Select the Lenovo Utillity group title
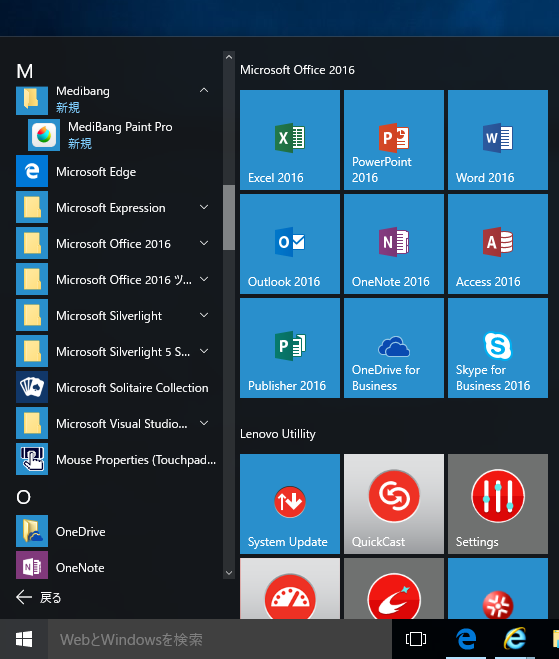Viewport: 559px width, 659px height. 277,434
